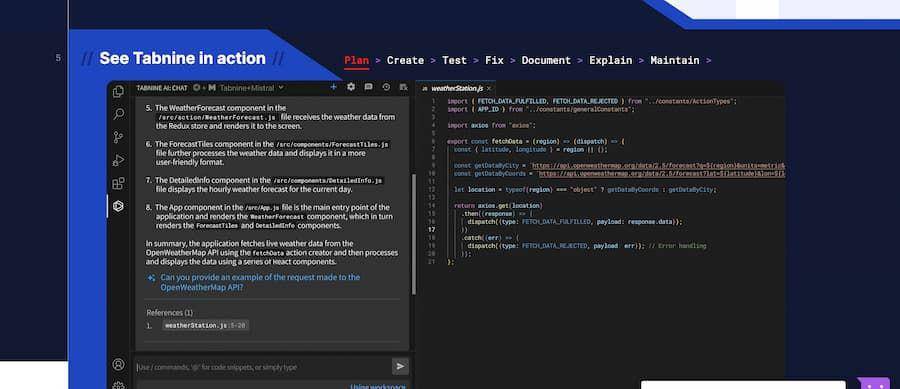Open the Run and Debug icon
Viewport: 900px width, 389px height.
pyautogui.click(x=118, y=160)
